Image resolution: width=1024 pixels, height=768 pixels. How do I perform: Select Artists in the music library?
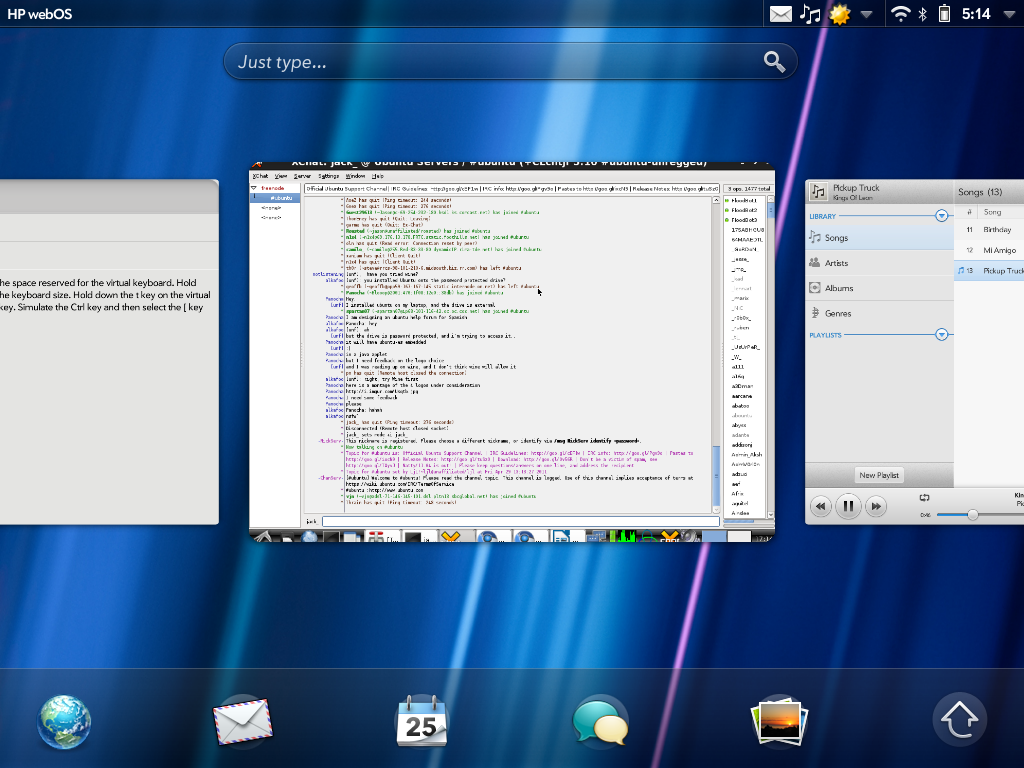coord(836,263)
